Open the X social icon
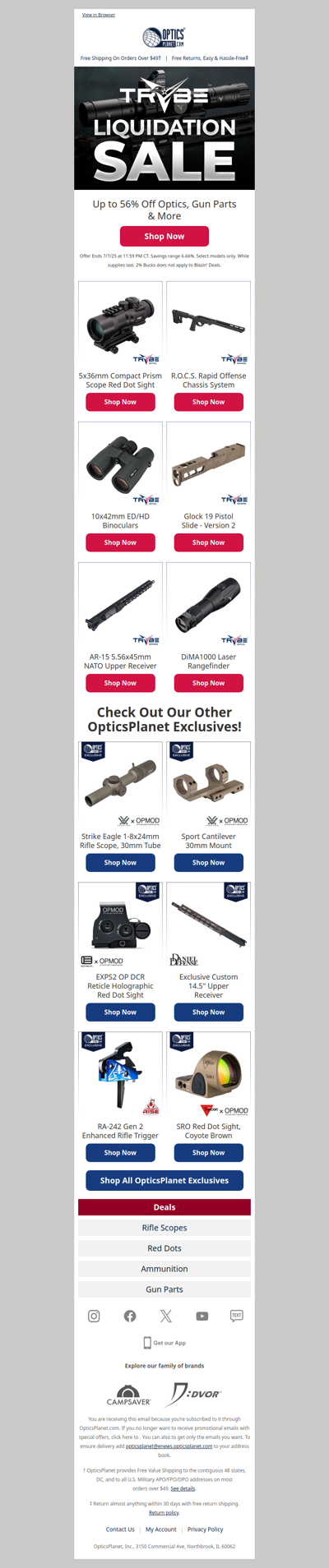This screenshot has height=1568, width=329. tap(166, 1316)
